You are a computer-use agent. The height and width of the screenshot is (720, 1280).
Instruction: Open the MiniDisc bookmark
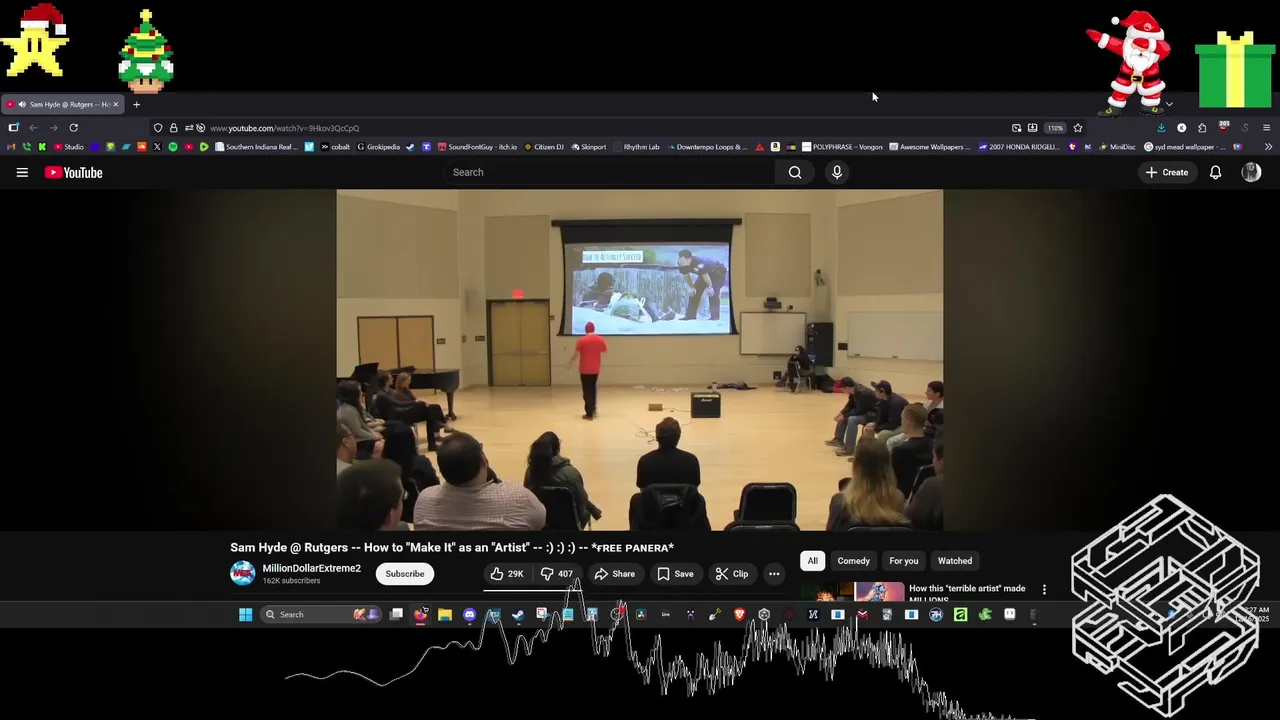[x=1117, y=147]
